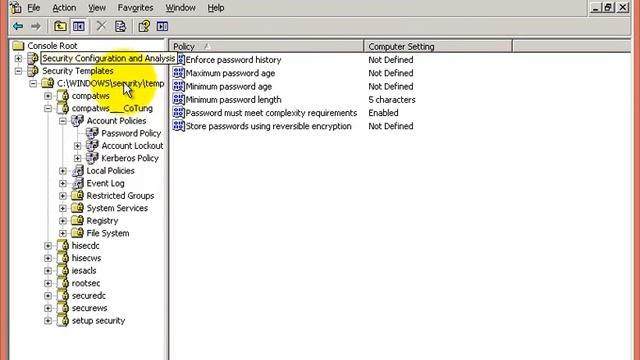
Task: Restore the MMC child window
Action: click(609, 7)
